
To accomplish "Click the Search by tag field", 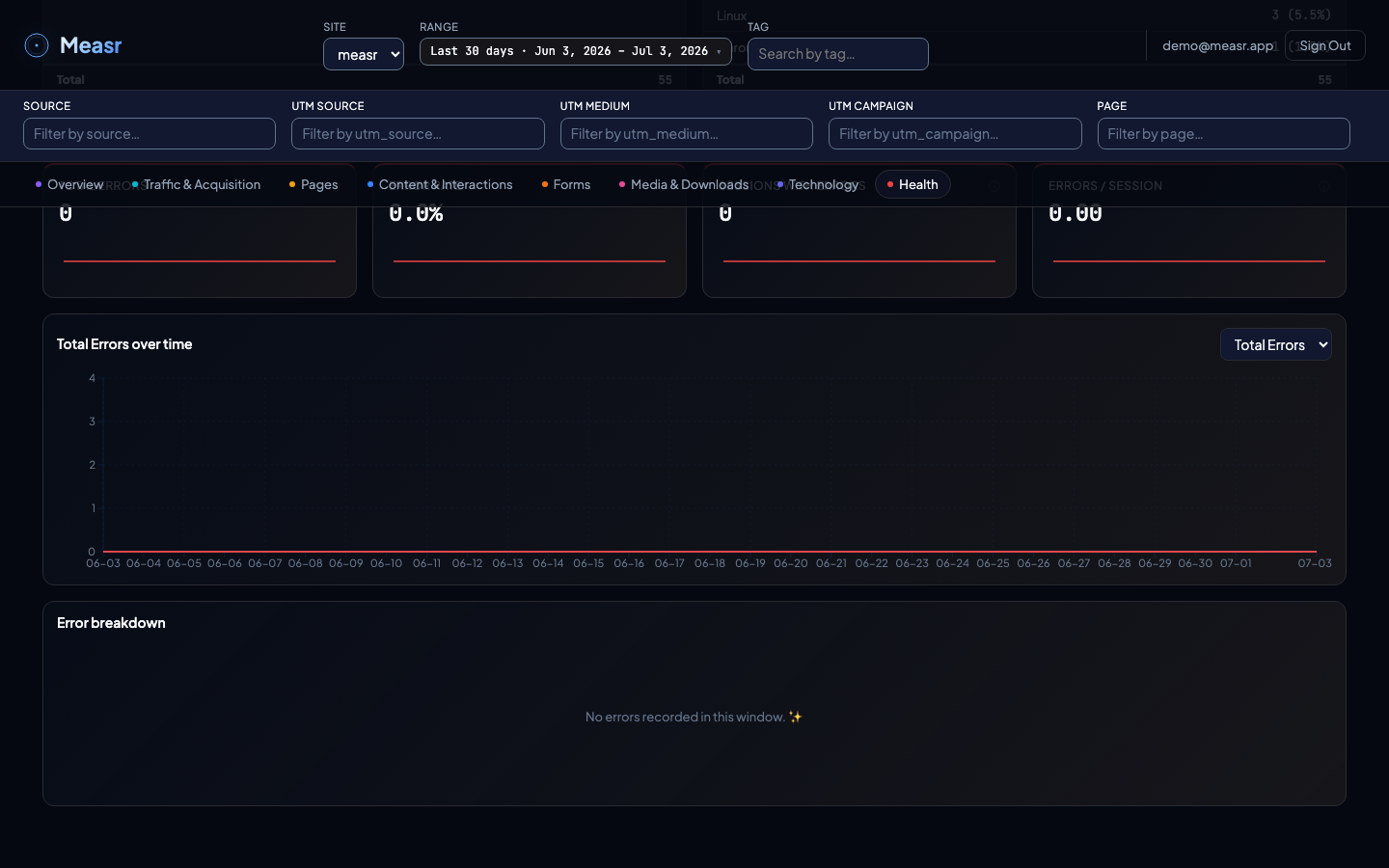I will [838, 54].
